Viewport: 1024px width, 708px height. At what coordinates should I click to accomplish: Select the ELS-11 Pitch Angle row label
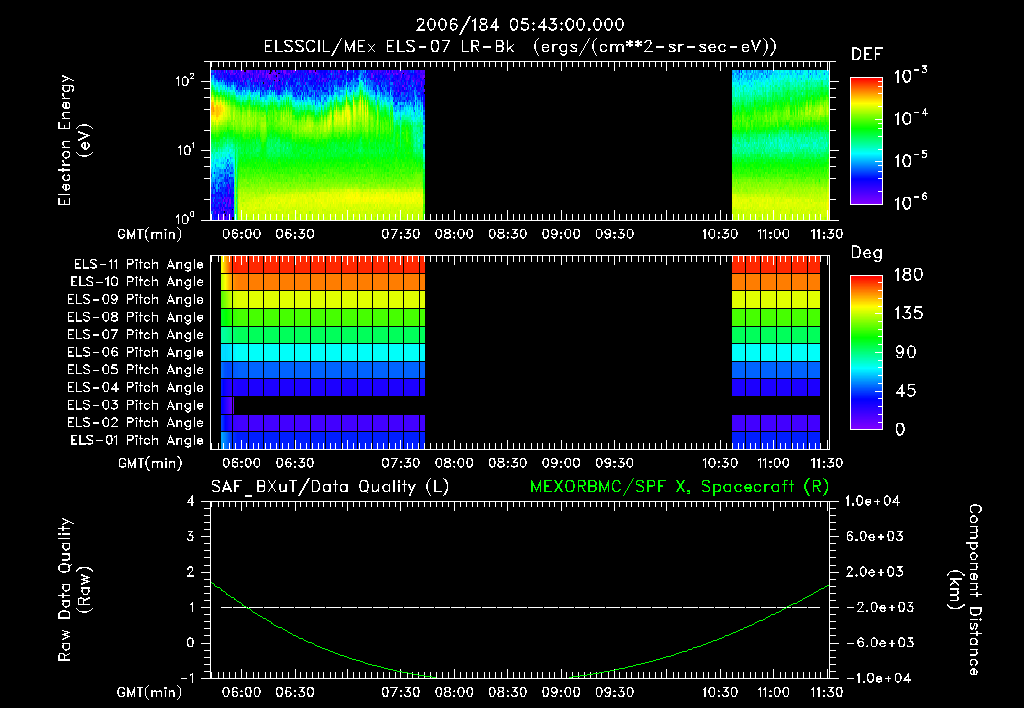[138, 265]
